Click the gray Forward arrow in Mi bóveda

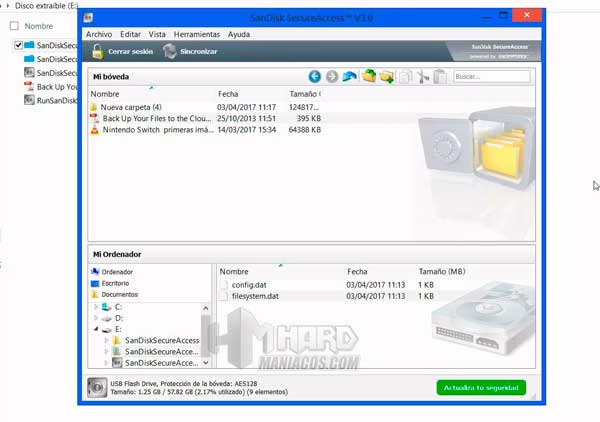coord(332,77)
